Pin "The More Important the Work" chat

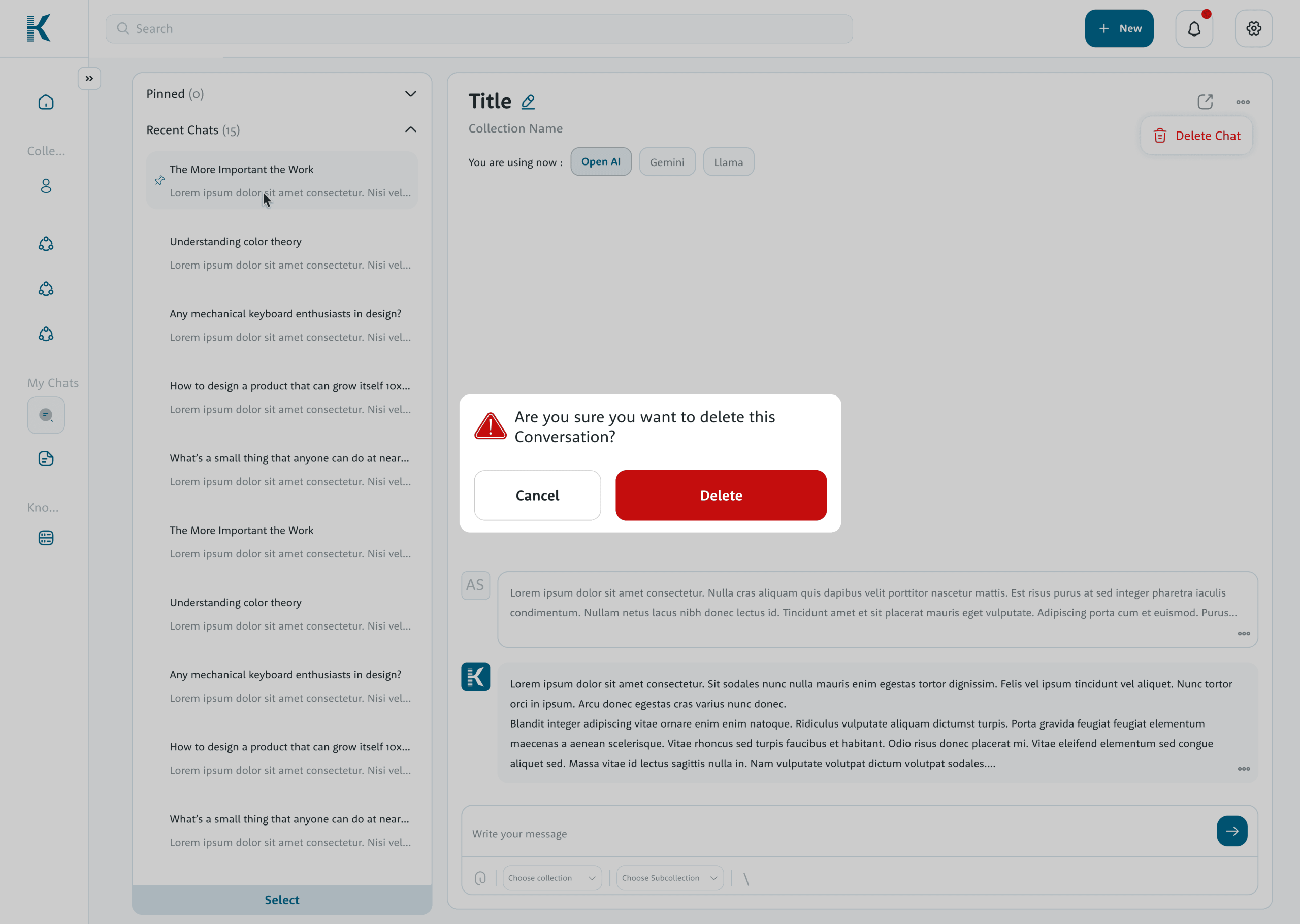point(160,180)
